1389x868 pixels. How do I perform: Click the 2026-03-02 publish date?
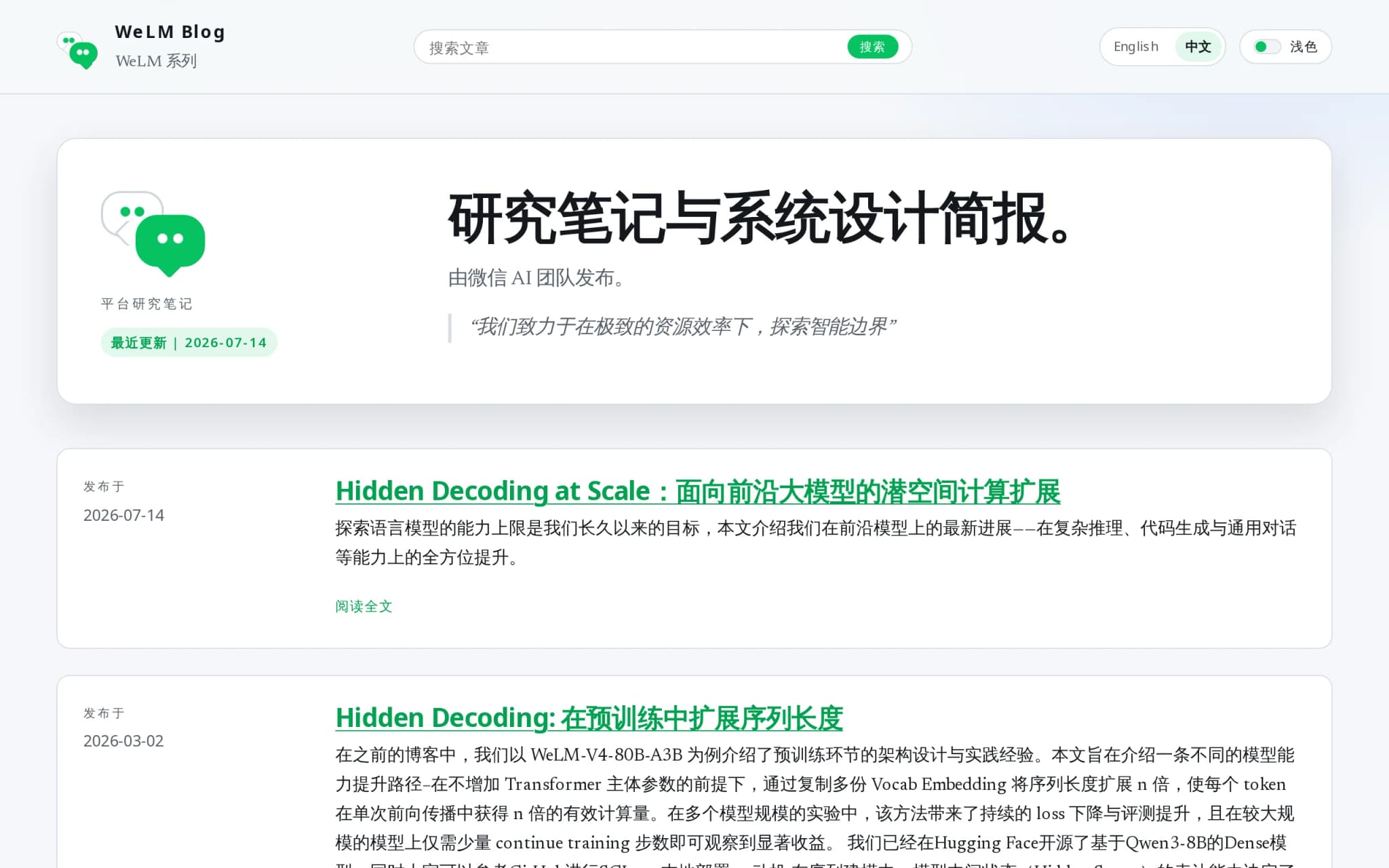[123, 741]
